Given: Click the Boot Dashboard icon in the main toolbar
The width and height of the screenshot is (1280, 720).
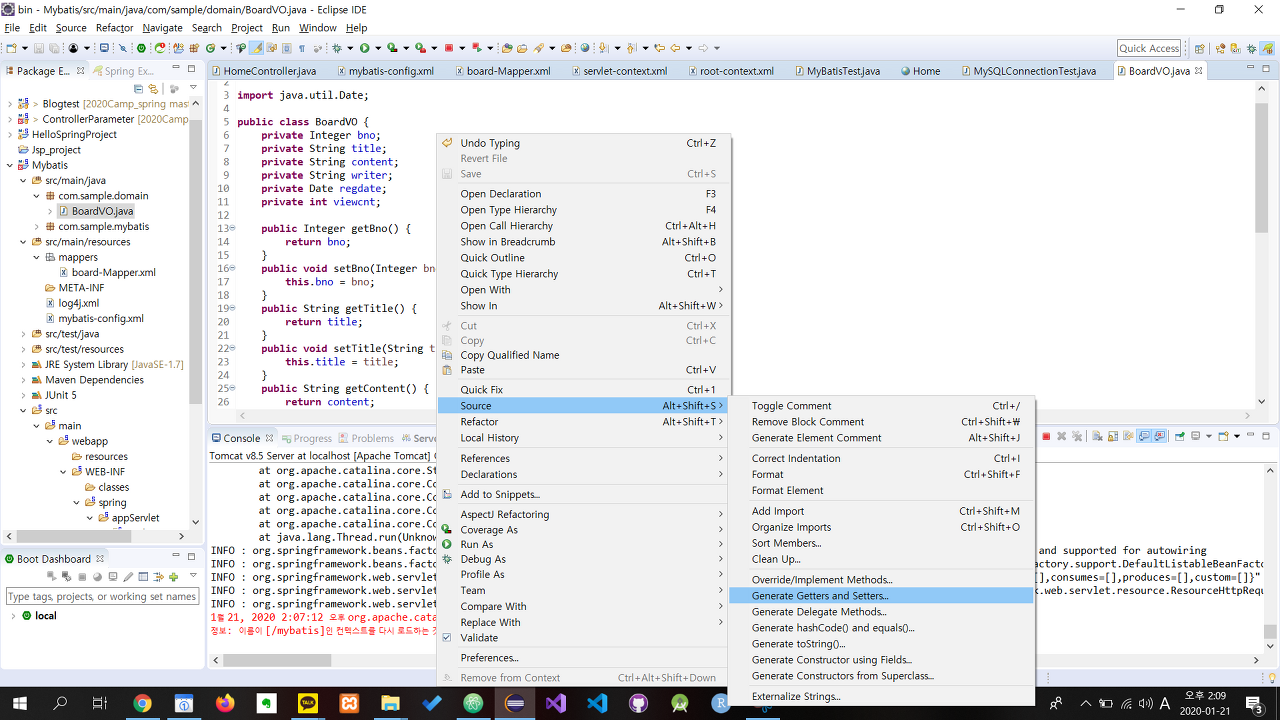Looking at the screenshot, I should pyautogui.click(x=141, y=48).
